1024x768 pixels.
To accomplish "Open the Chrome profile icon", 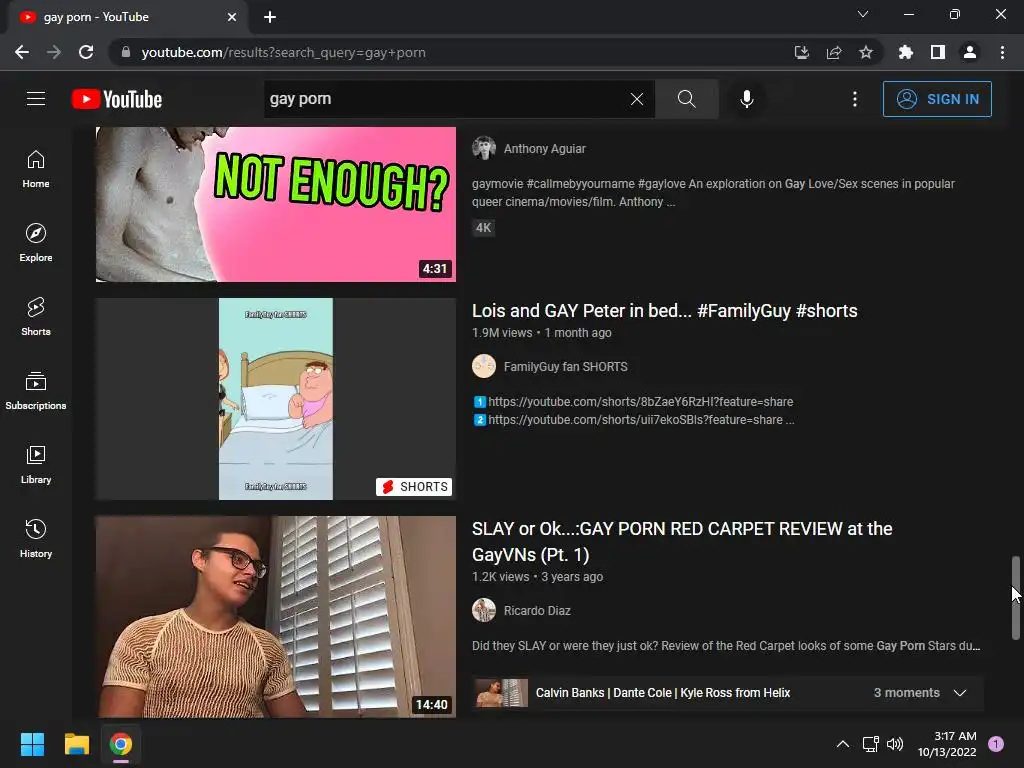I will click(x=970, y=52).
